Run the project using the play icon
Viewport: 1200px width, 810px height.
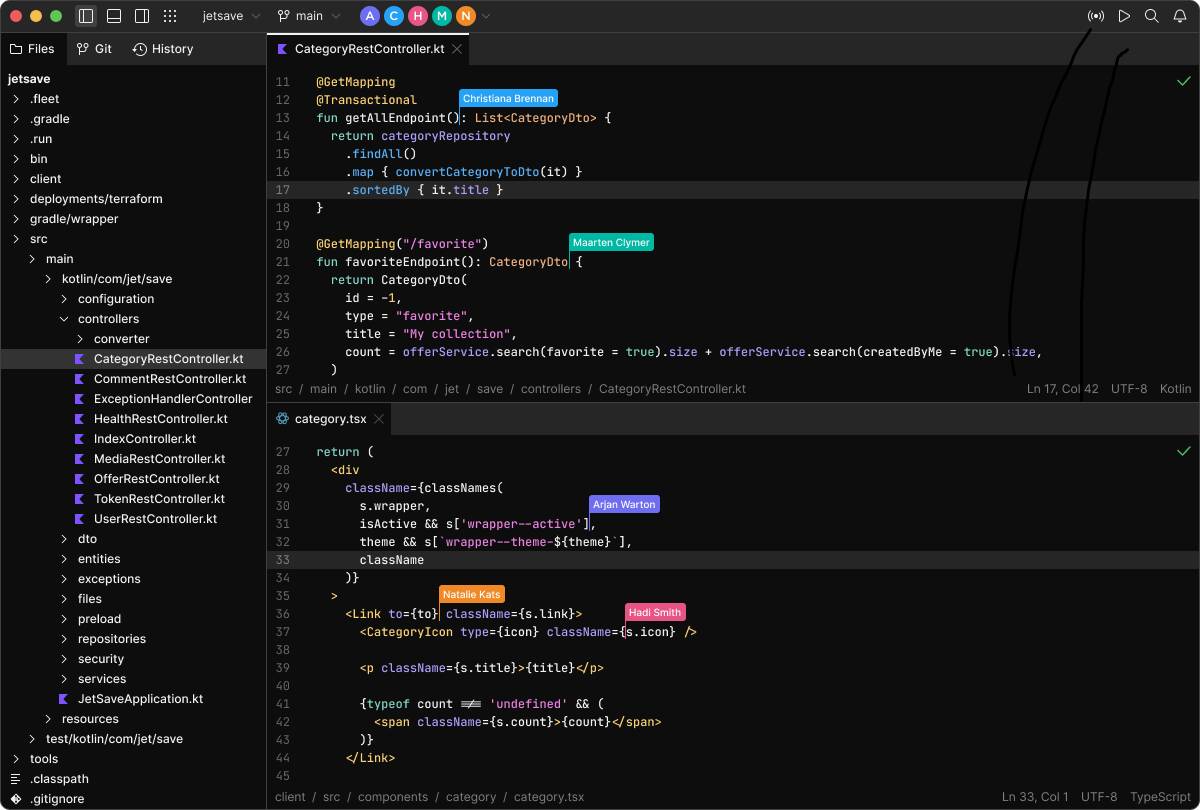[1124, 16]
